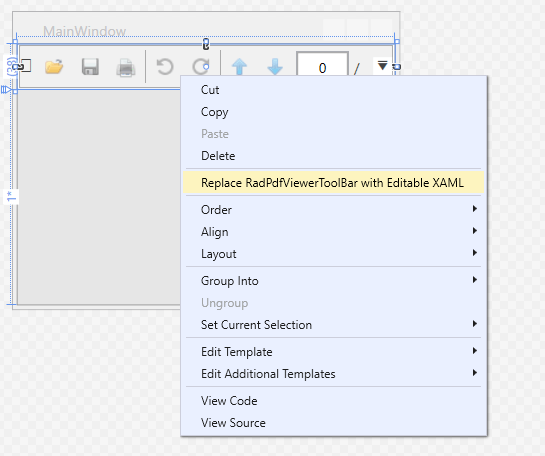This screenshot has width=545, height=456.
Task: Click the redo arrow icon
Action: pyautogui.click(x=201, y=67)
